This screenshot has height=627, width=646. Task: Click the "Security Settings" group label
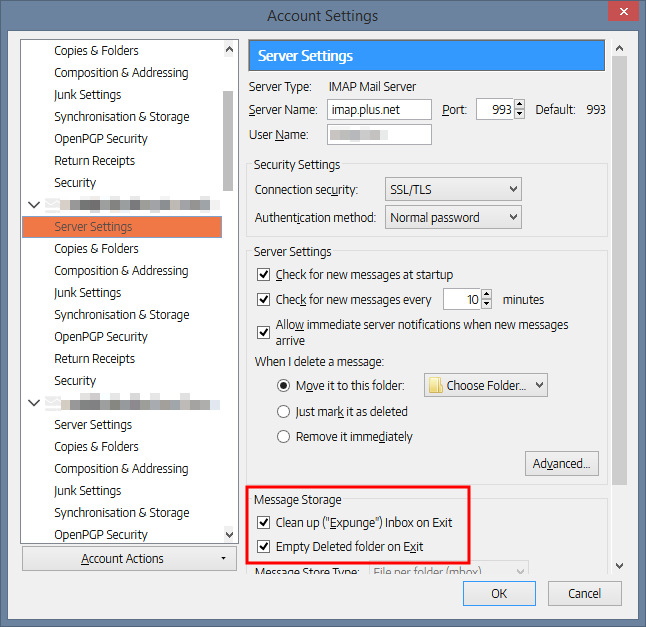point(297,165)
